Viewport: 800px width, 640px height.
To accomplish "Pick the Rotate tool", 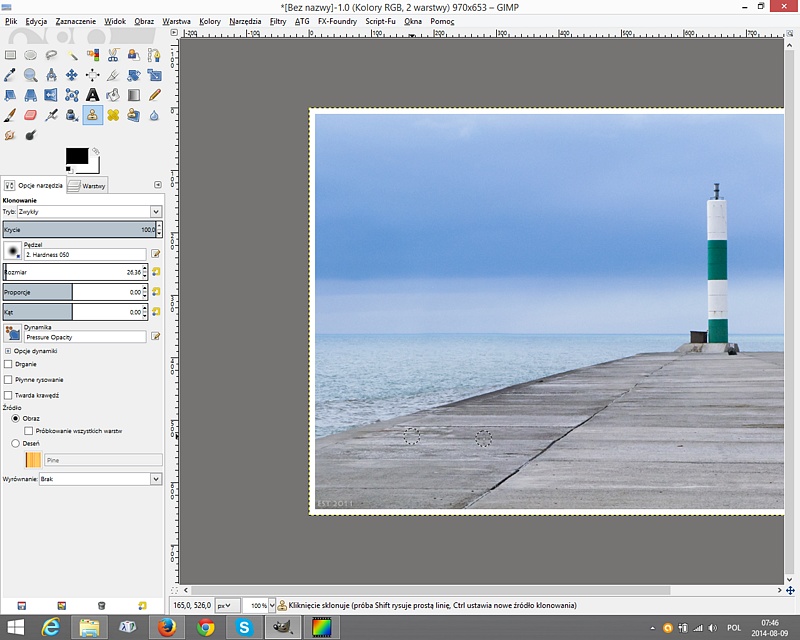I will [134, 75].
